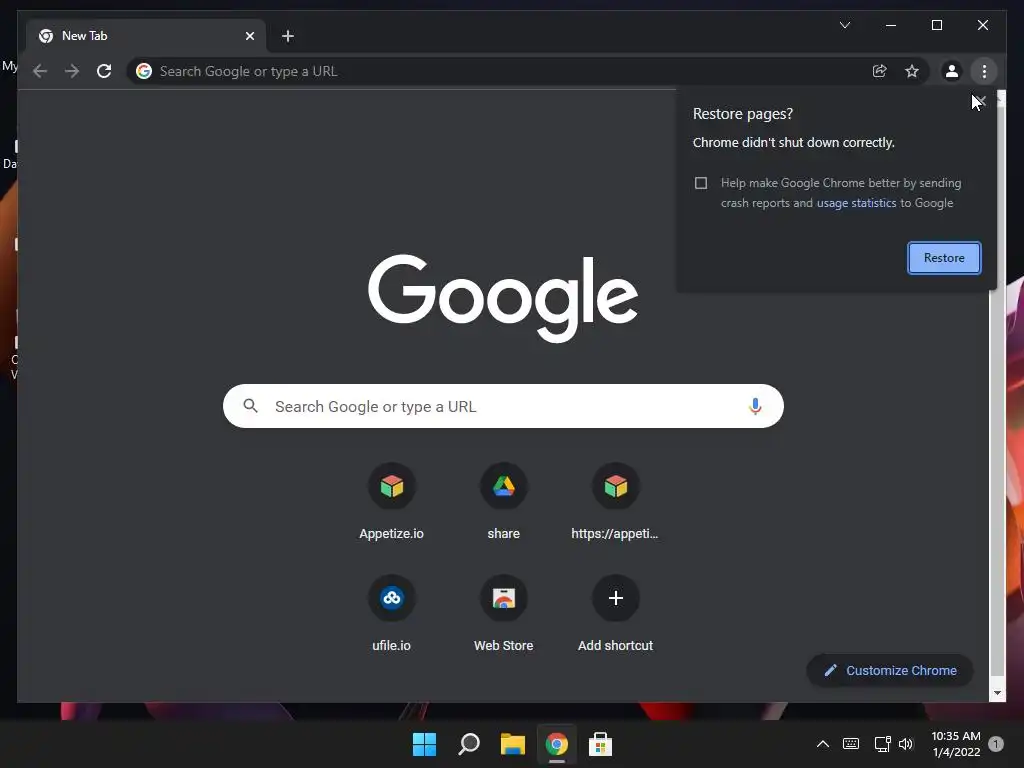This screenshot has width=1024, height=768.
Task: Open the usage statistics link
Action: (856, 203)
